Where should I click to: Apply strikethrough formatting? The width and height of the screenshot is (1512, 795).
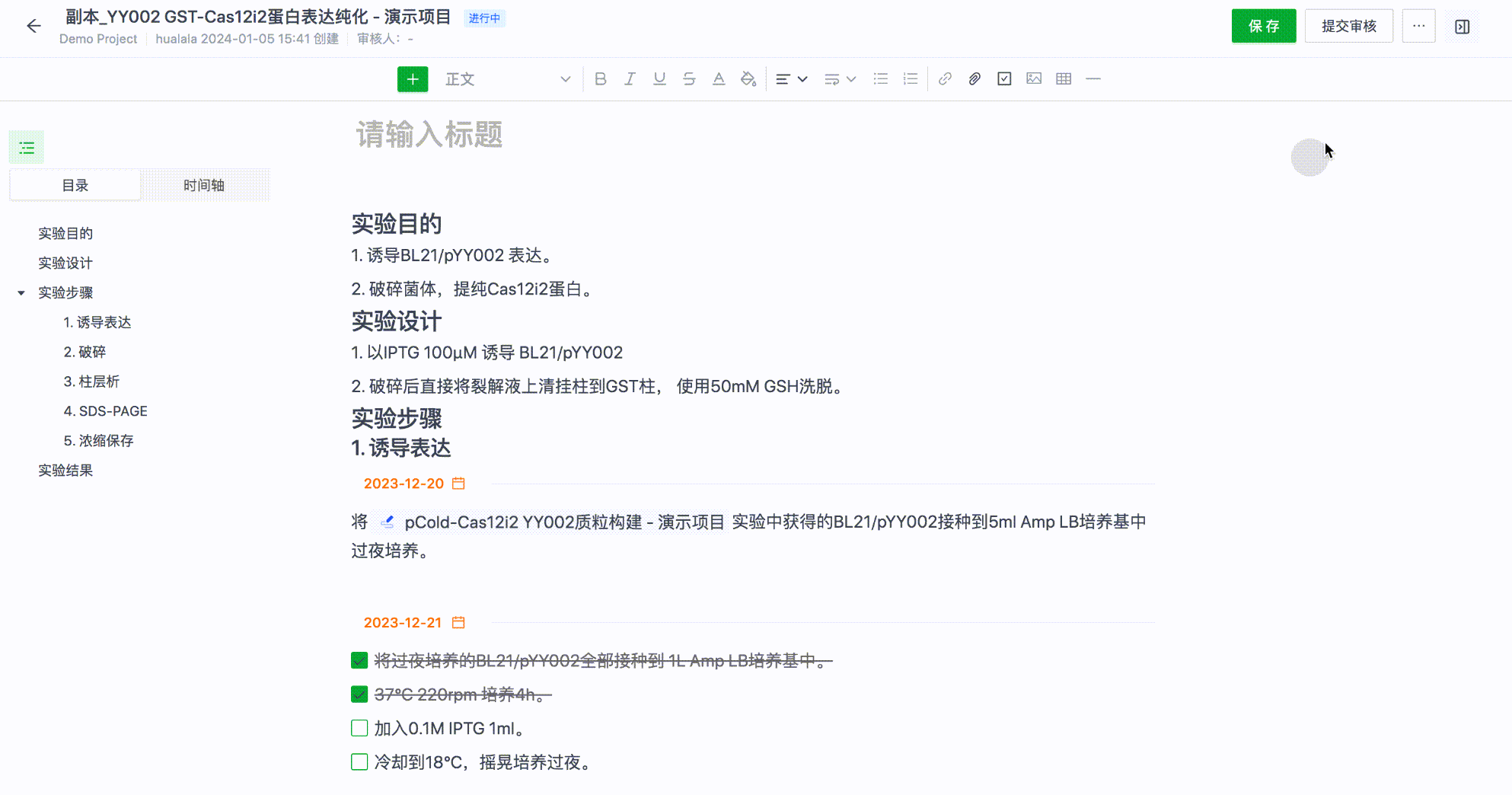(689, 79)
